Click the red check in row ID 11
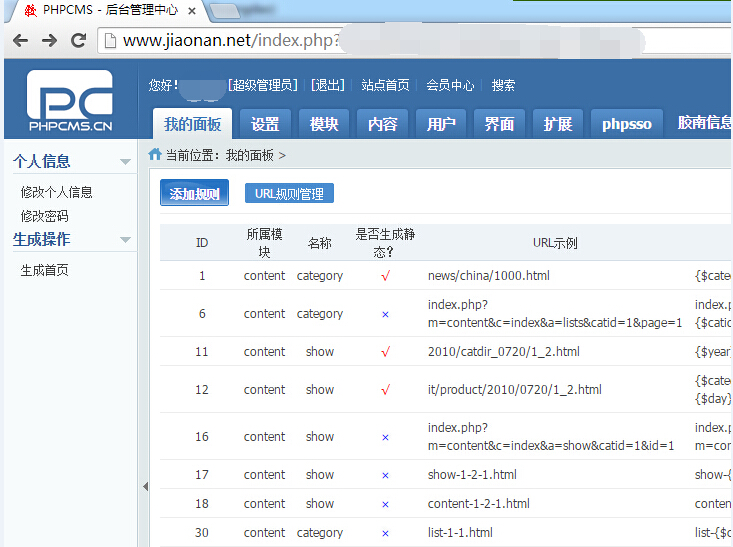Screen dimensions: 733x547 click(385, 352)
